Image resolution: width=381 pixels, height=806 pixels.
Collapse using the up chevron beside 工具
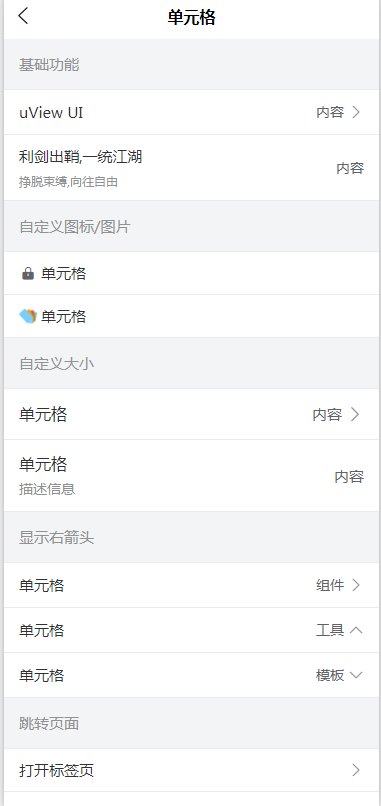pos(356,630)
